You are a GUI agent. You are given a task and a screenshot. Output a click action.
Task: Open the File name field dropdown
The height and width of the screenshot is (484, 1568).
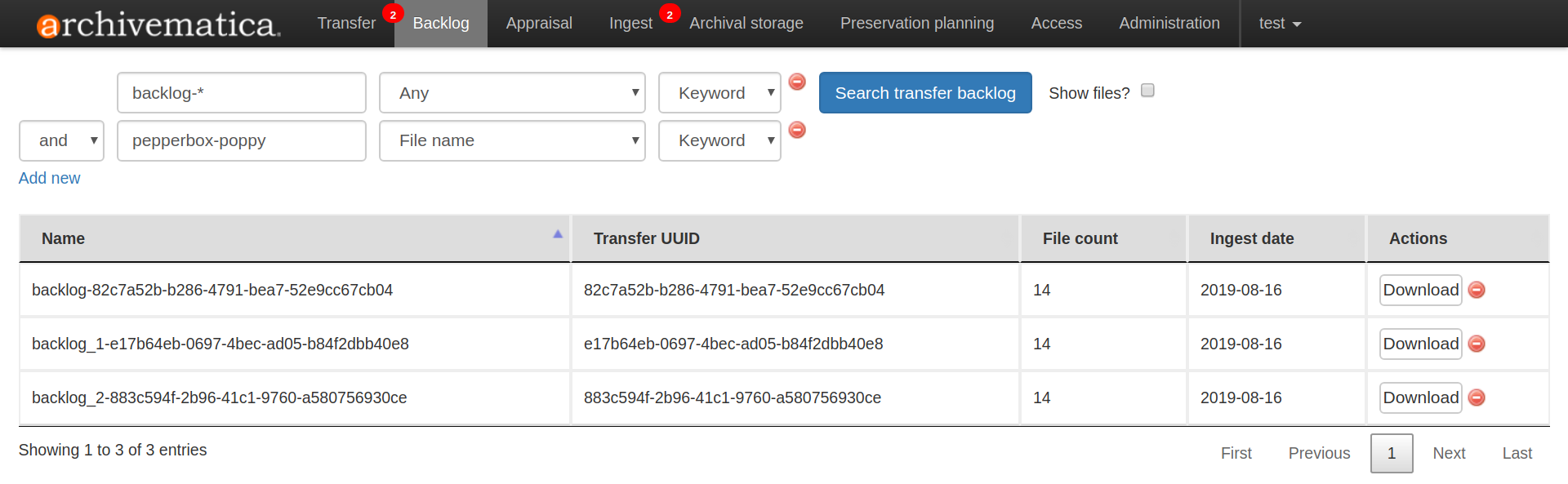click(512, 140)
